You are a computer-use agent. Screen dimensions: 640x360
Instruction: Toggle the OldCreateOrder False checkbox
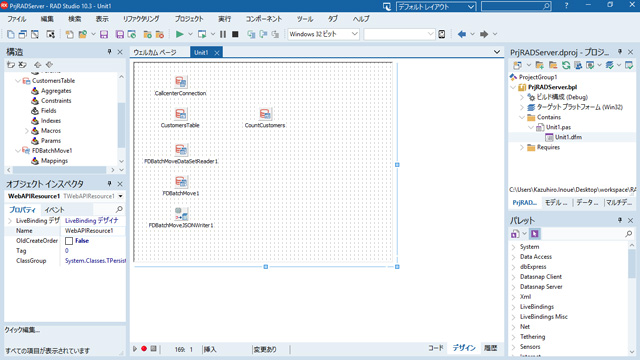[x=69, y=241]
